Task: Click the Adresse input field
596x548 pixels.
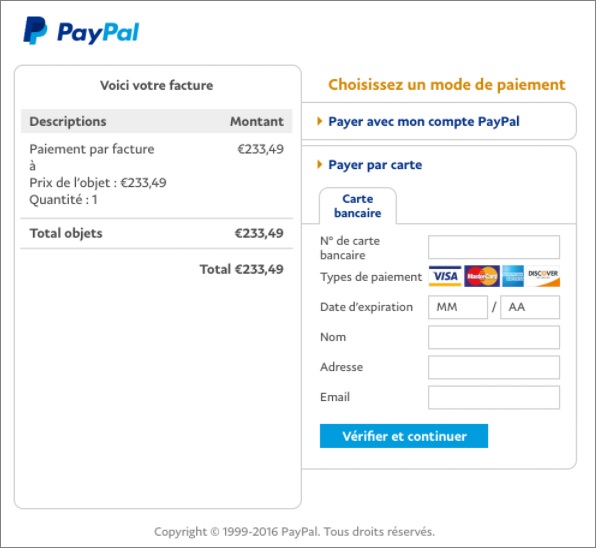Action: tap(494, 367)
